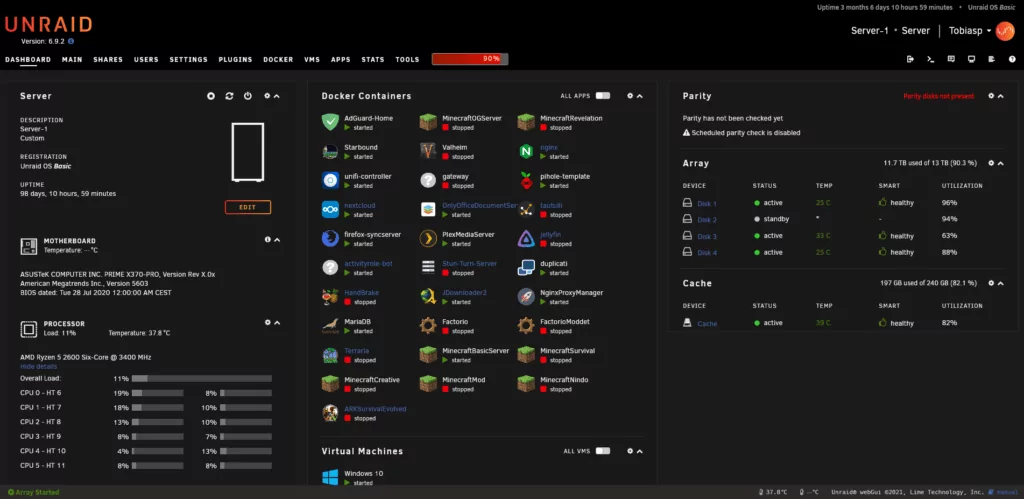Collapse the Docker Containers panel

(639, 96)
